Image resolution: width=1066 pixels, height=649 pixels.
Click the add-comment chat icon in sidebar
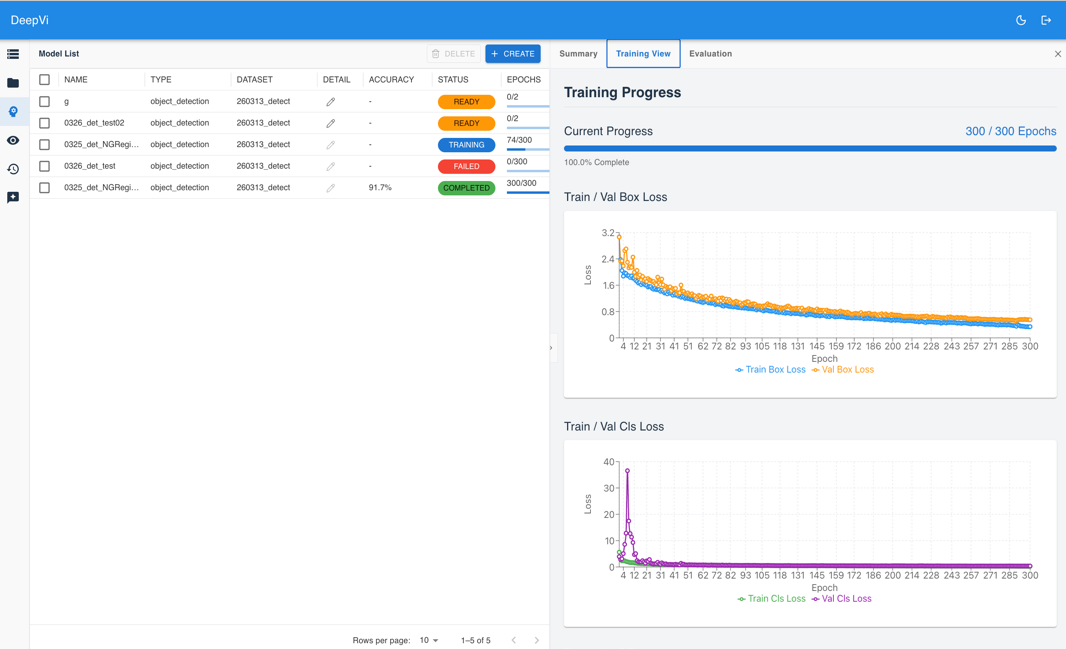coord(13,198)
